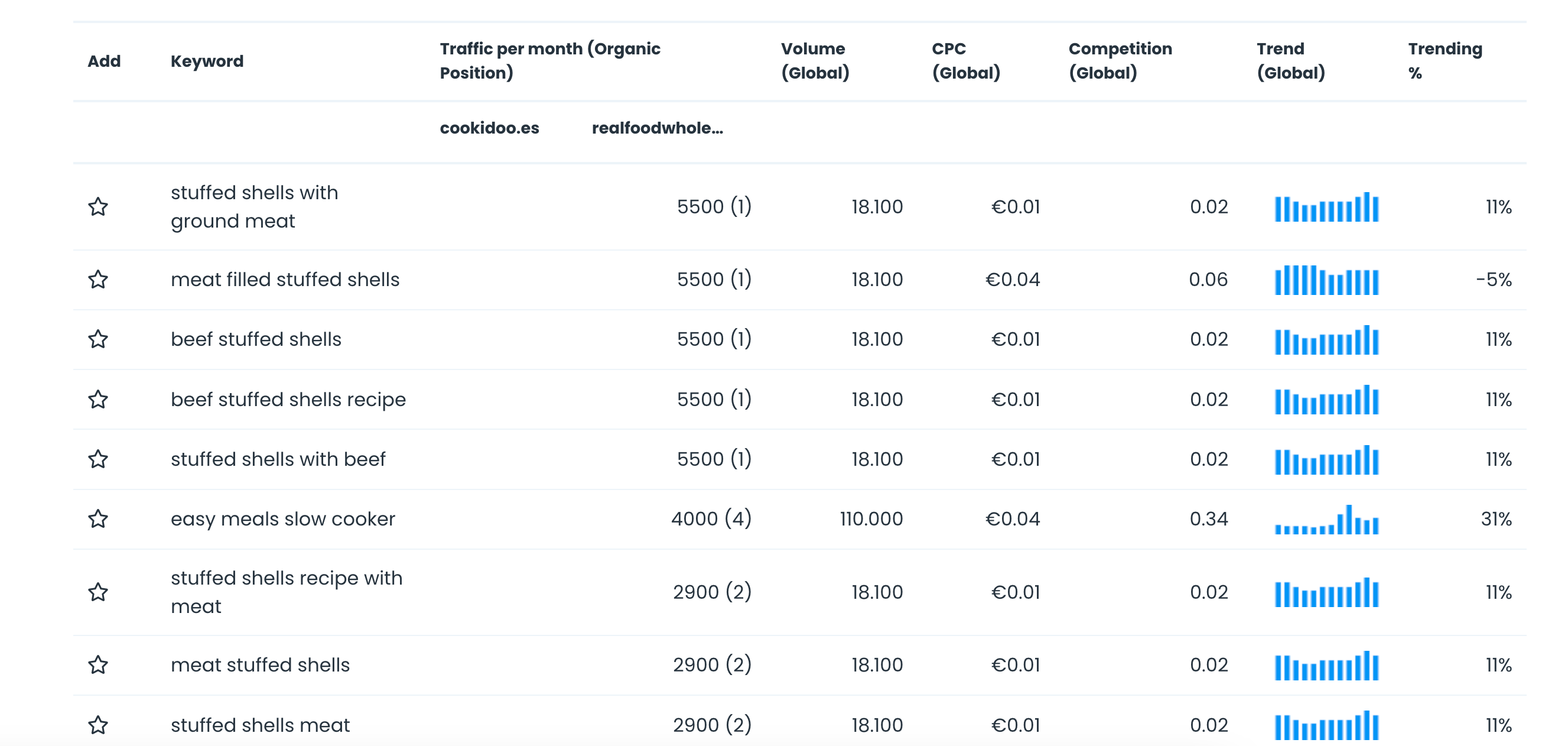The image size is (1568, 746).
Task: Click the Traffic per month column header
Action: coord(549,61)
